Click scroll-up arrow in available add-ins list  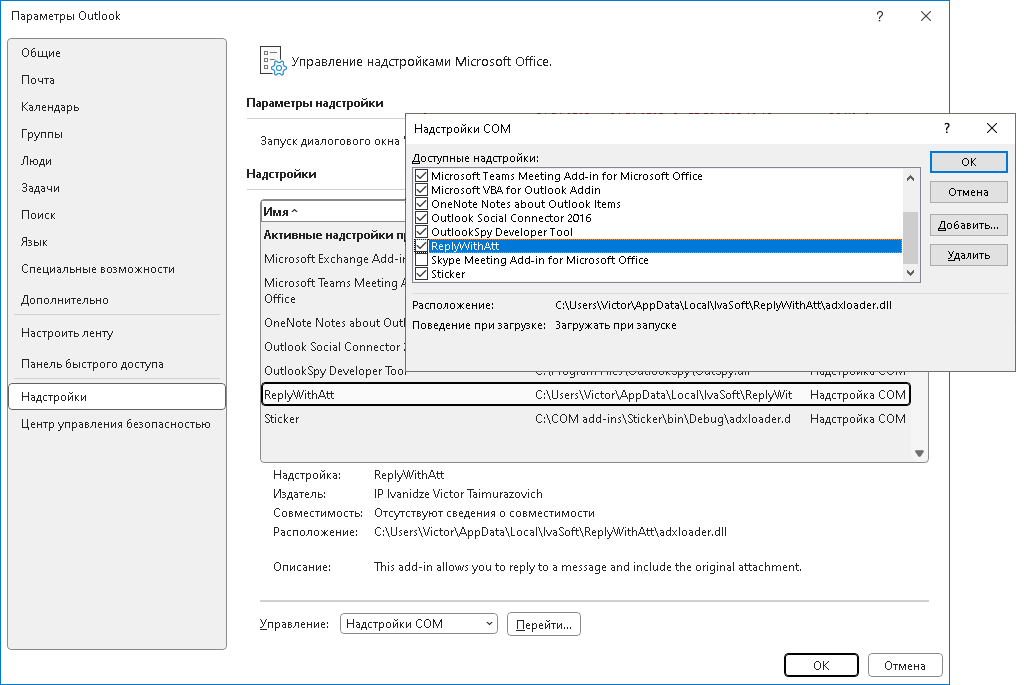tap(910, 178)
